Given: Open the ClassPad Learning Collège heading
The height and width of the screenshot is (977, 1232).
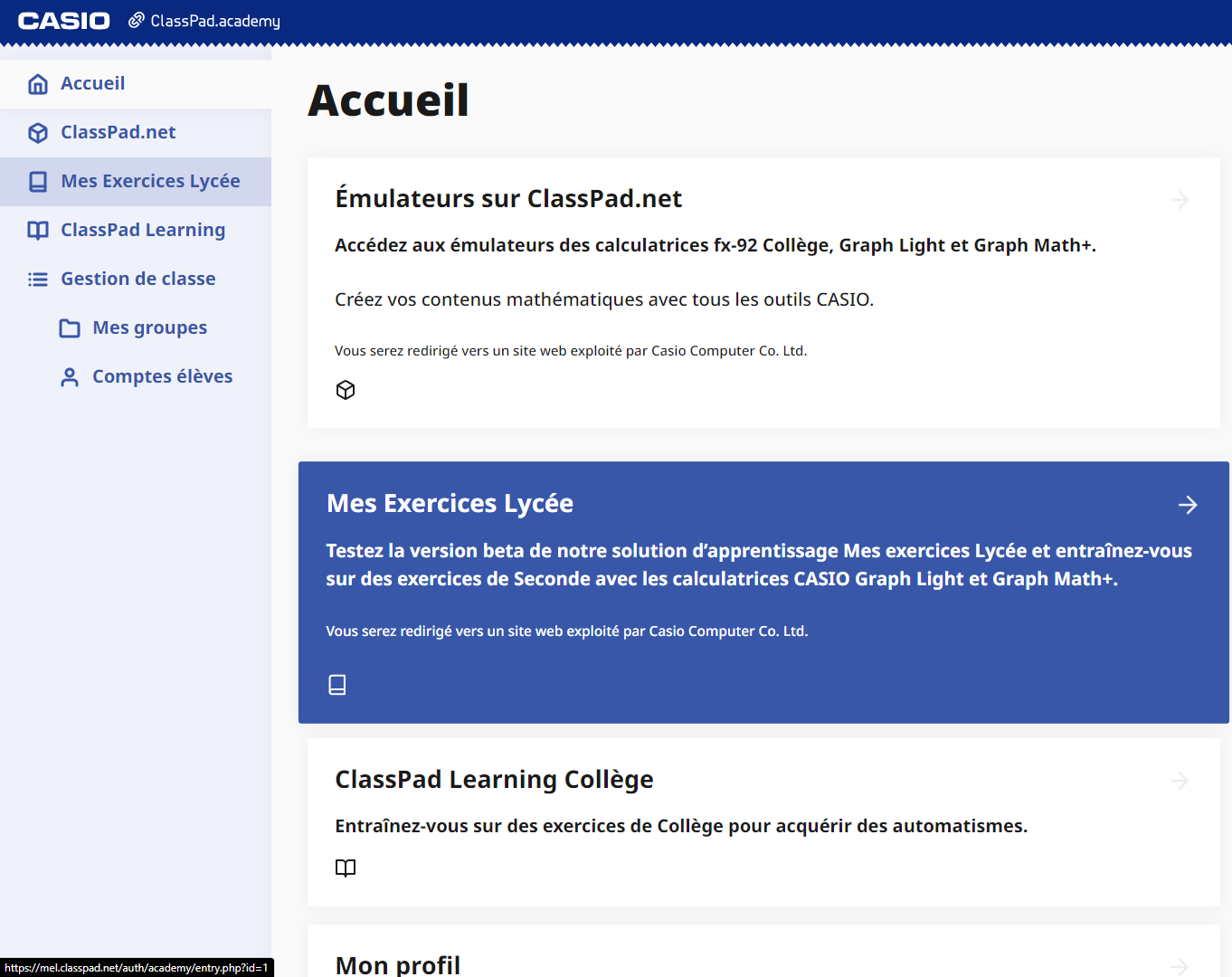Looking at the screenshot, I should (494, 780).
